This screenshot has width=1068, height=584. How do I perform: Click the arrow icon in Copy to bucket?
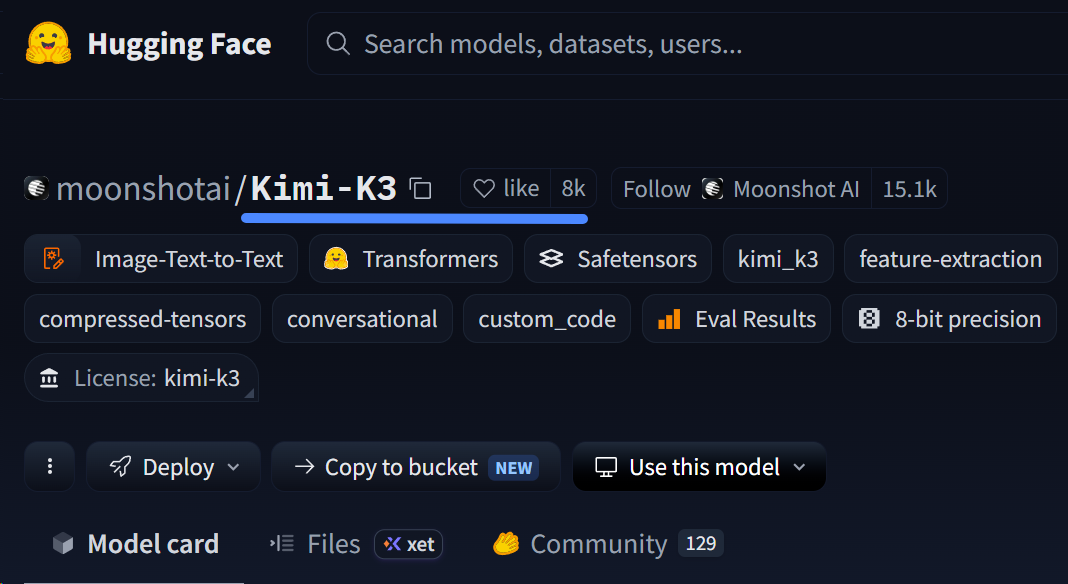coord(304,466)
